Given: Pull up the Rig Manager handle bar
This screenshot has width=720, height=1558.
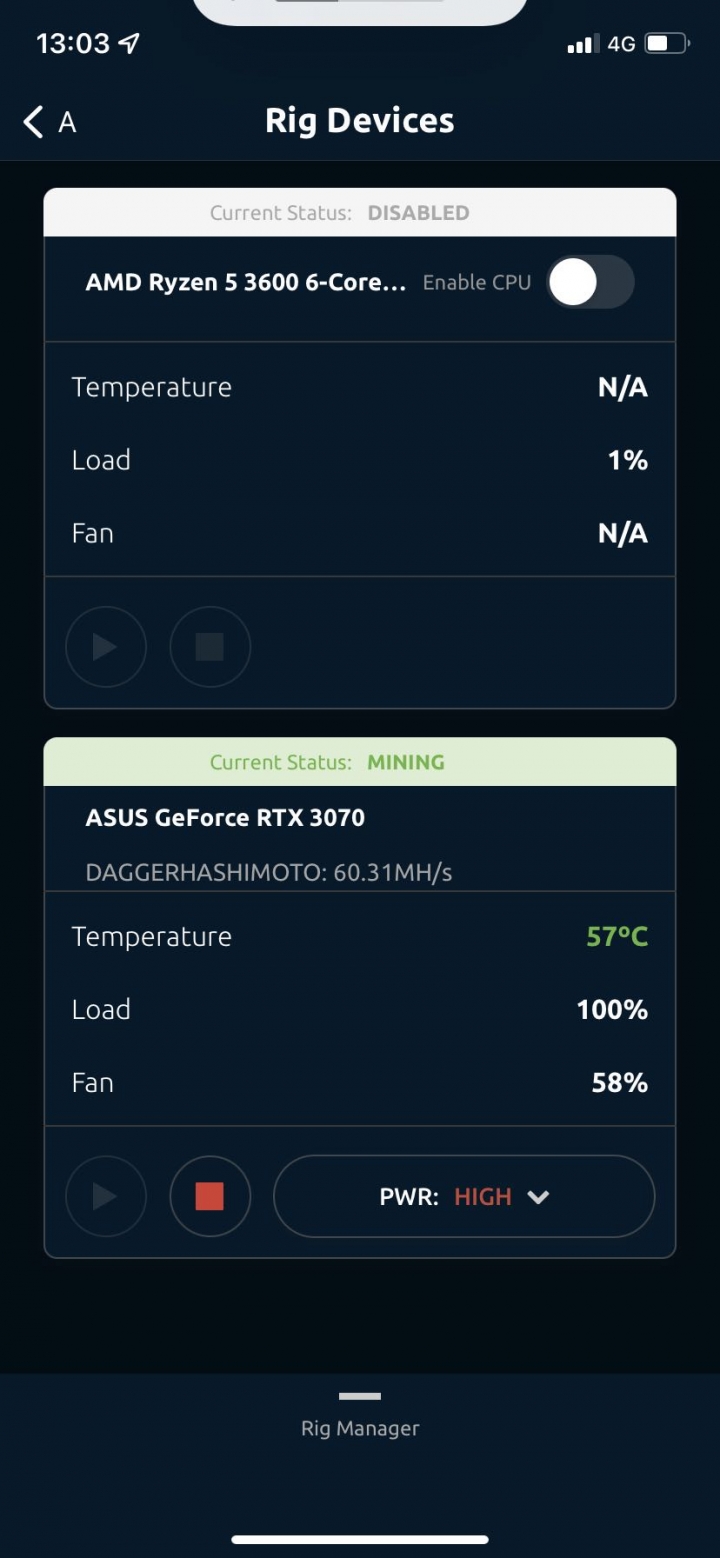Looking at the screenshot, I should [x=360, y=1396].
